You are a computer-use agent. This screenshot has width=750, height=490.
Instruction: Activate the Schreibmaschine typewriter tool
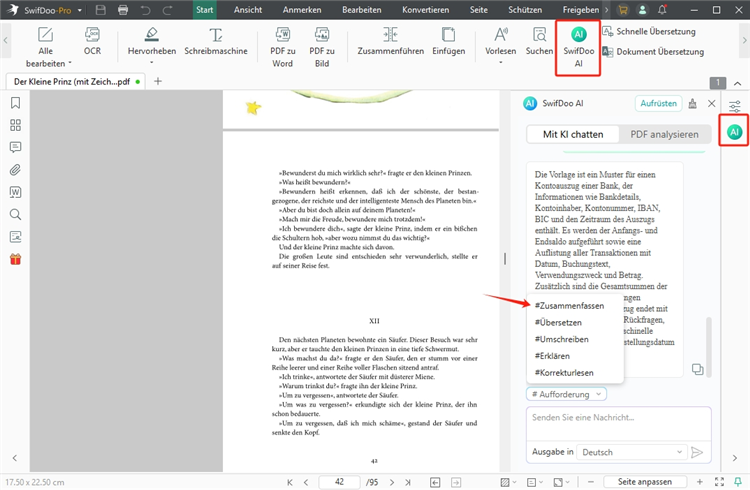pos(216,41)
